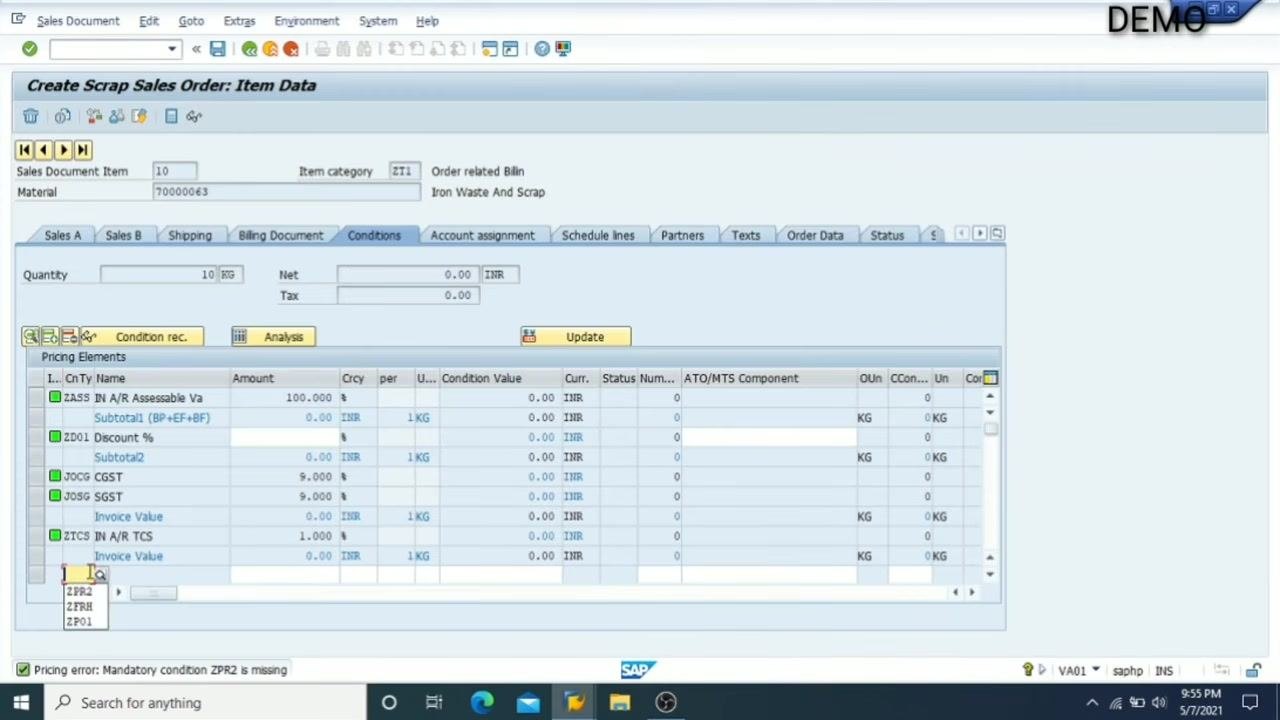Open Microsoft Edge from taskbar
The height and width of the screenshot is (720, 1280).
482,702
